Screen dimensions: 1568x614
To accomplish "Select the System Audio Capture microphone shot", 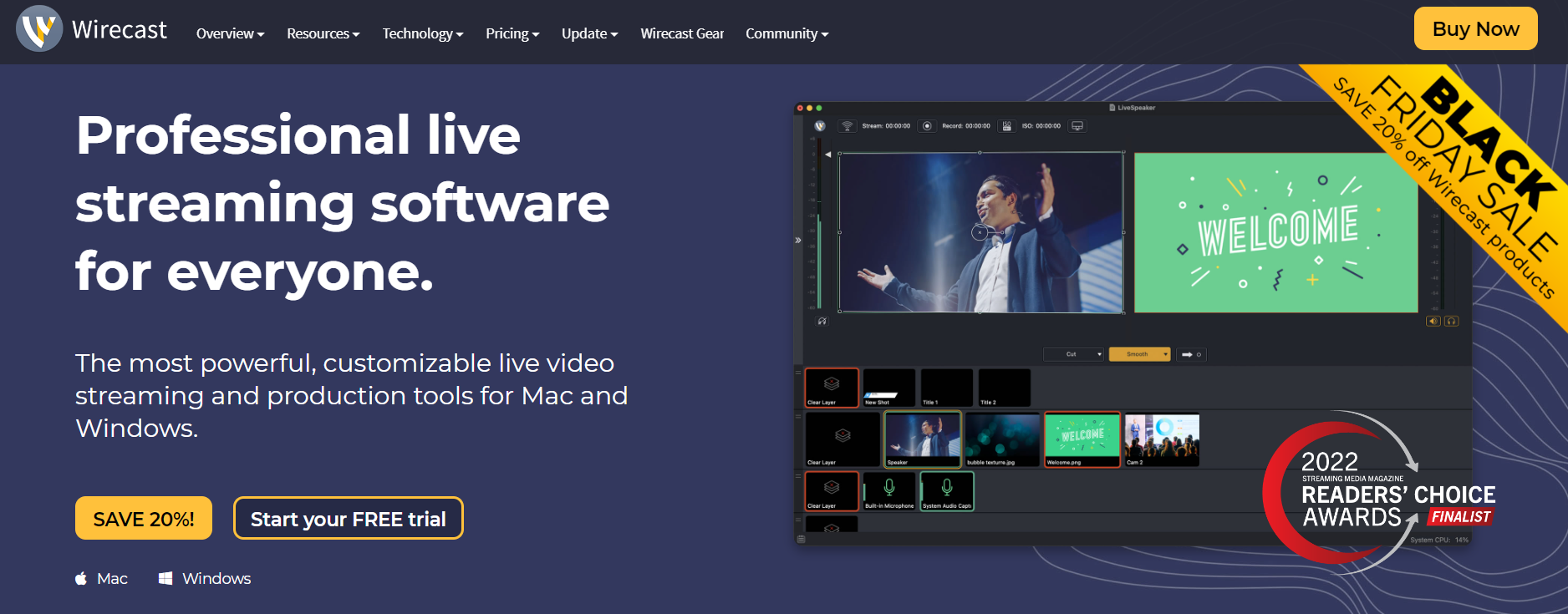I will [x=947, y=489].
